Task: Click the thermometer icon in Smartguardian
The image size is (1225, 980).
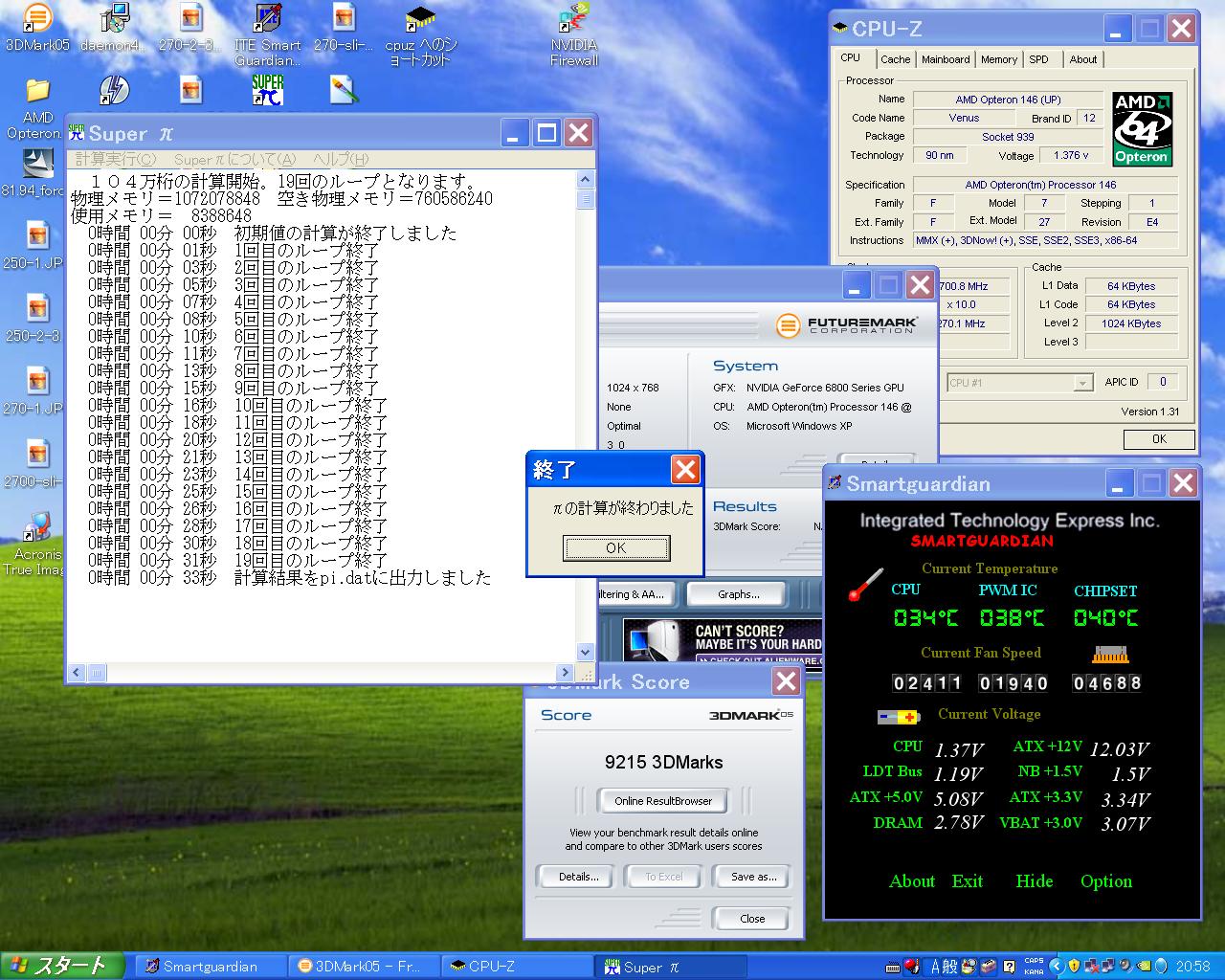Action: (x=866, y=585)
